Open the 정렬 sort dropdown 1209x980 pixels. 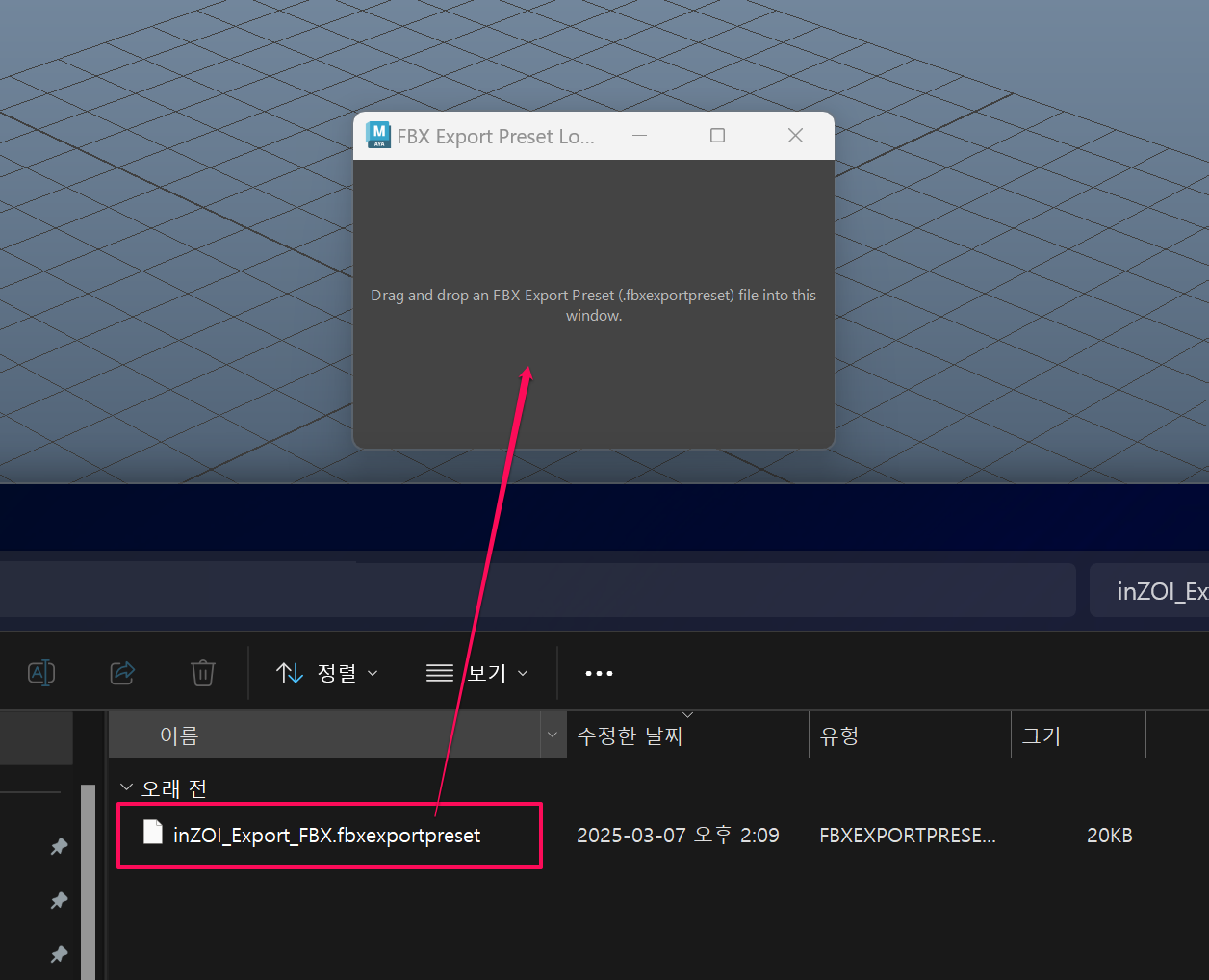click(327, 673)
